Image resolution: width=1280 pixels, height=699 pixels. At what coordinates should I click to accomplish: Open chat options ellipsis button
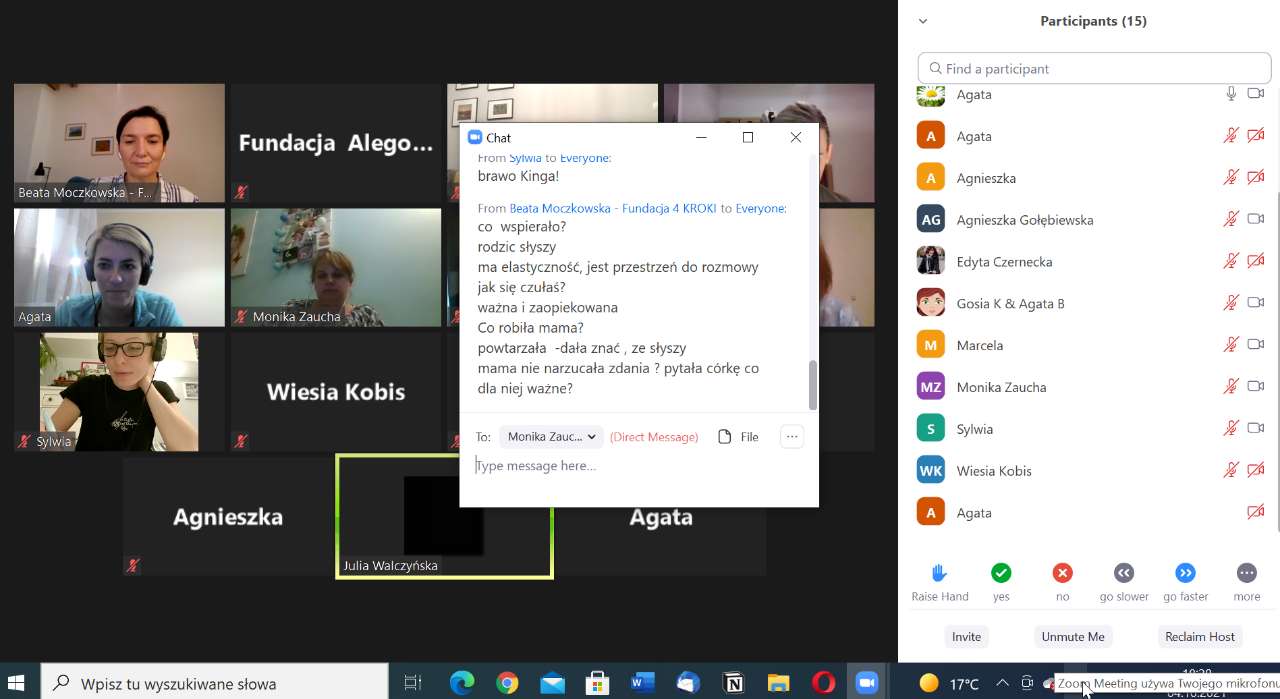click(792, 437)
